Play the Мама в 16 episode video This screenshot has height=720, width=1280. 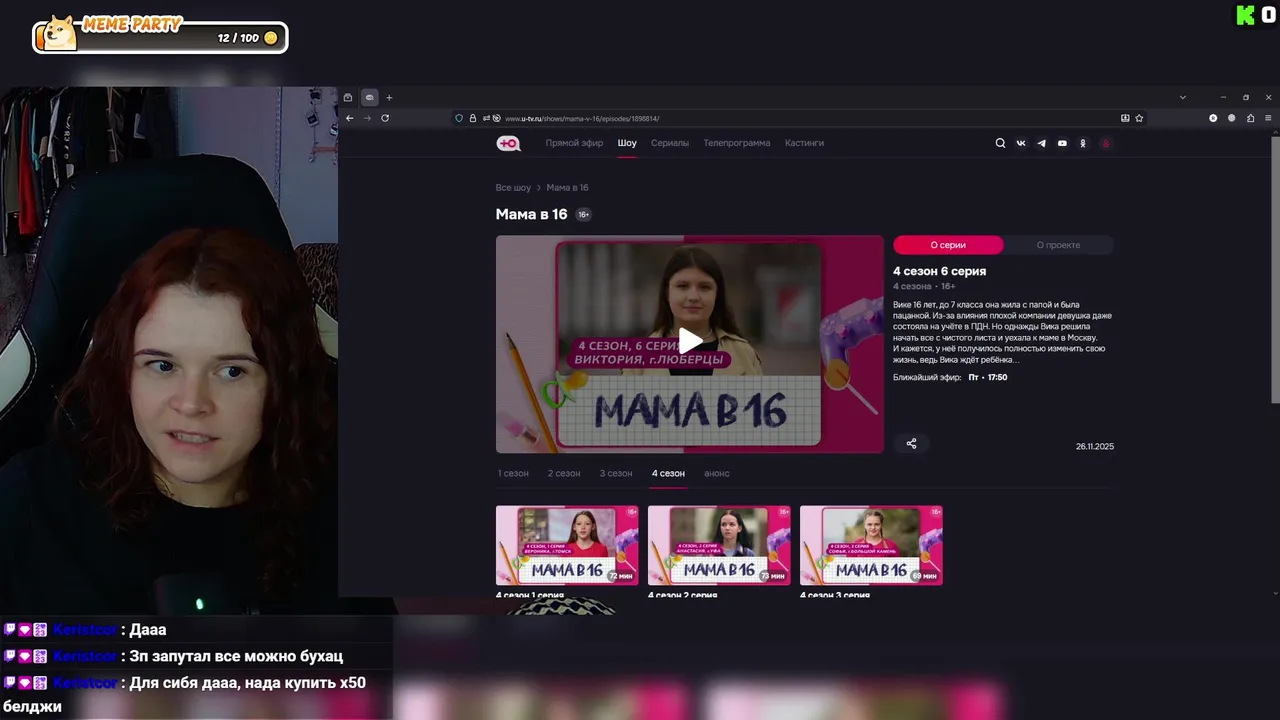tap(690, 341)
